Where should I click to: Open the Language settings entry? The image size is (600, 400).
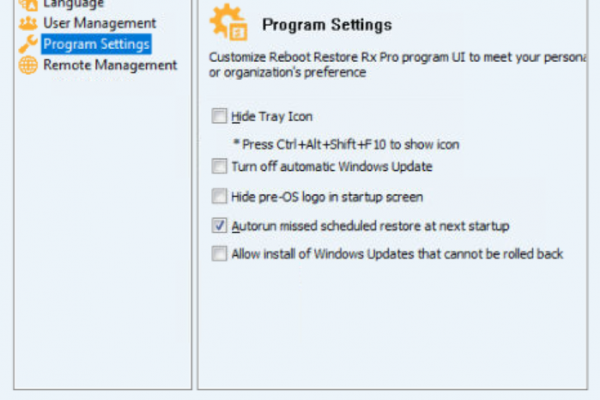tap(73, 4)
